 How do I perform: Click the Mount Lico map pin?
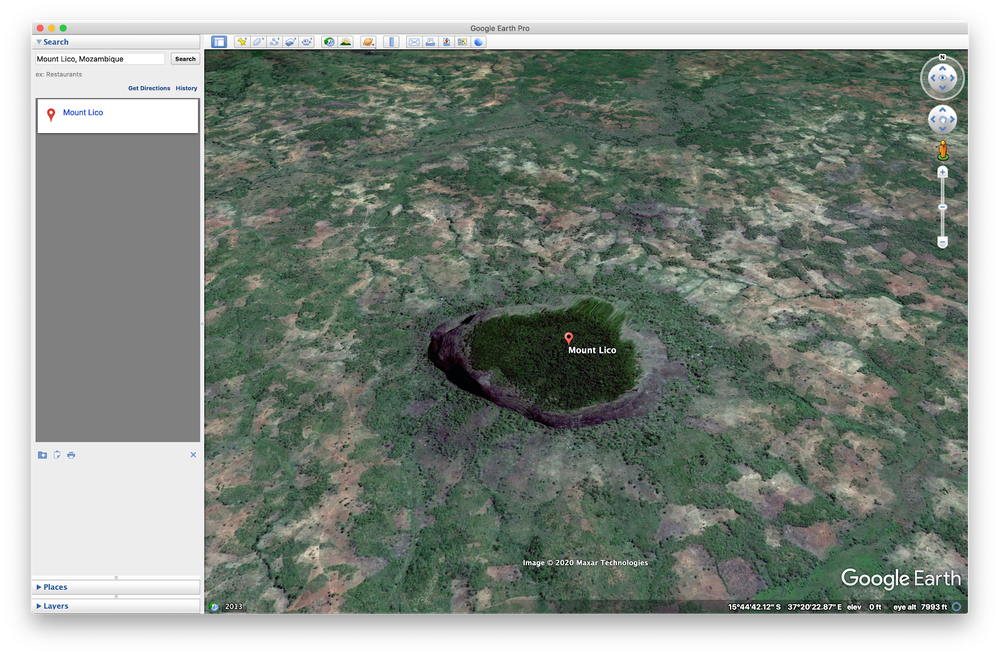tap(569, 339)
